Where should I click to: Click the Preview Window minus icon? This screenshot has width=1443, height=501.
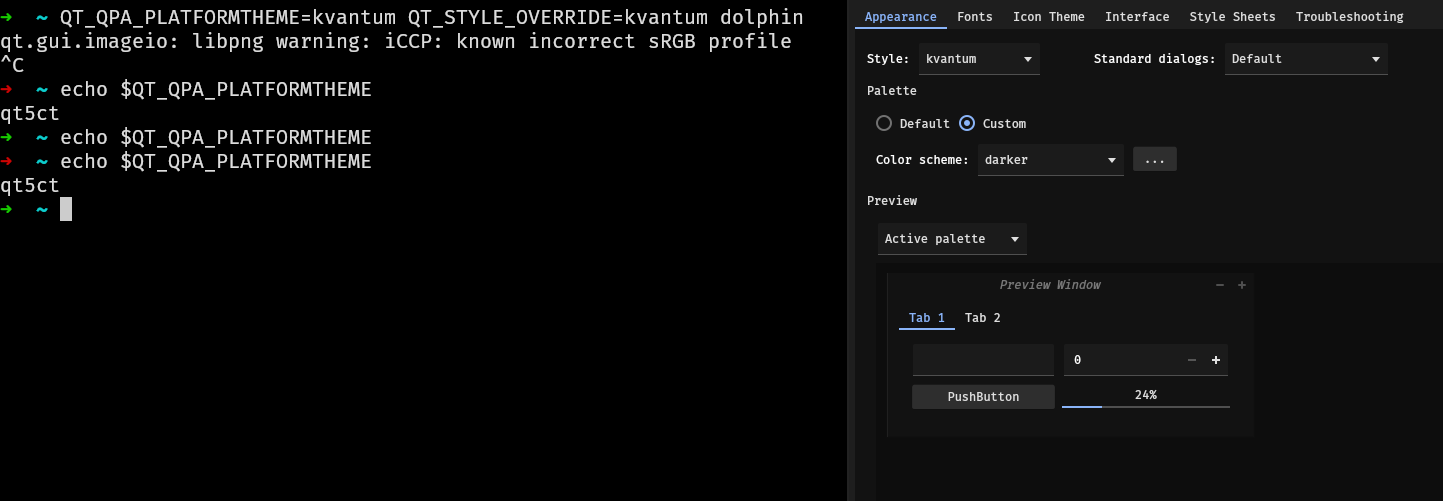click(1219, 285)
